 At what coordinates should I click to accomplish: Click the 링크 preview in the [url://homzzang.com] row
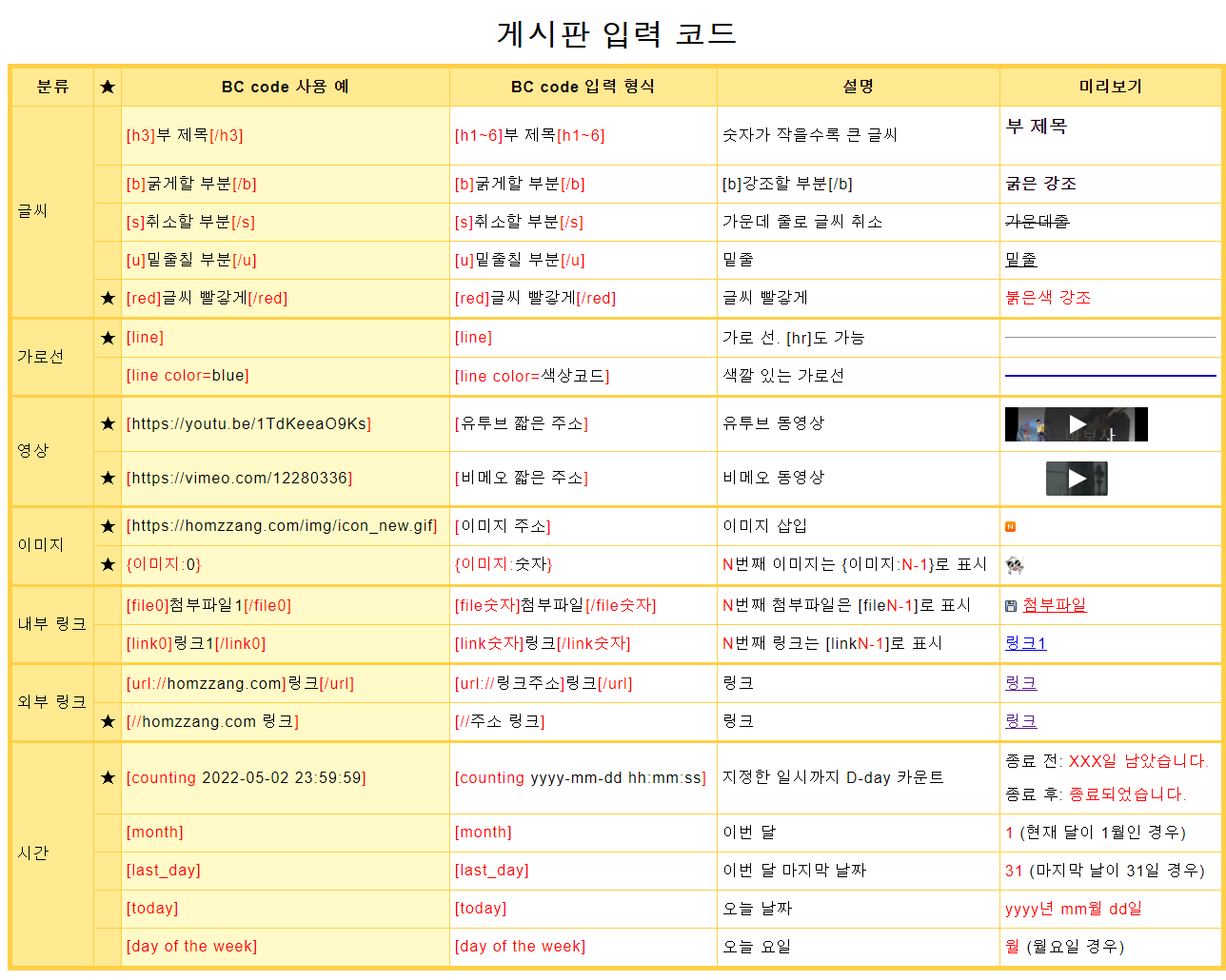click(x=1020, y=683)
